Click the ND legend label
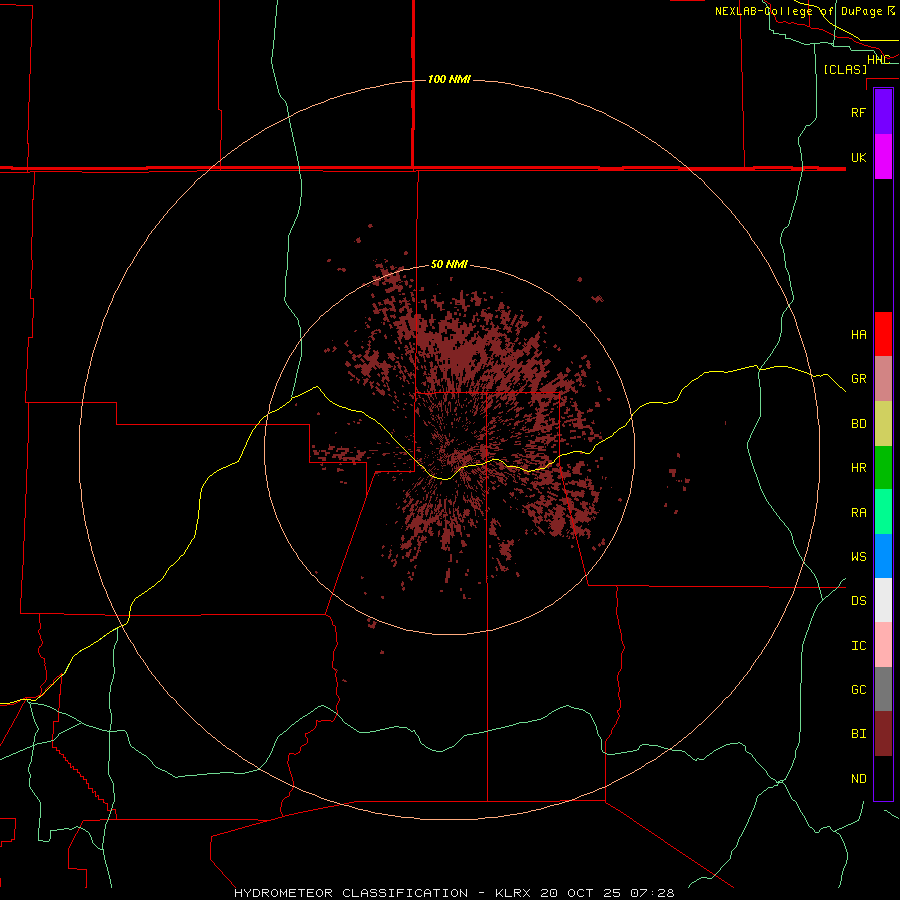900x900 pixels. point(858,779)
